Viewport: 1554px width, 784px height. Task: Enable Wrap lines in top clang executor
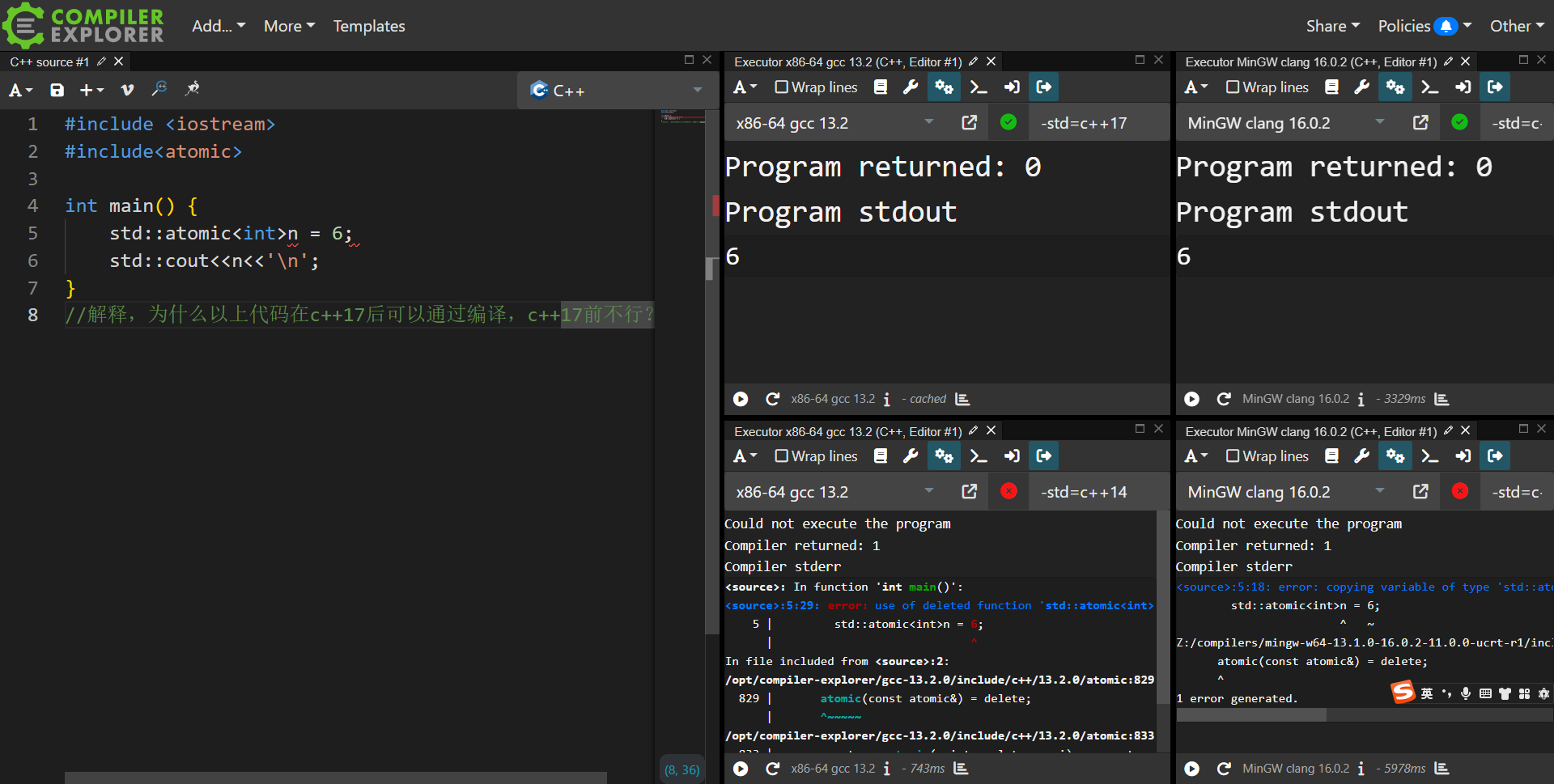click(x=1267, y=87)
